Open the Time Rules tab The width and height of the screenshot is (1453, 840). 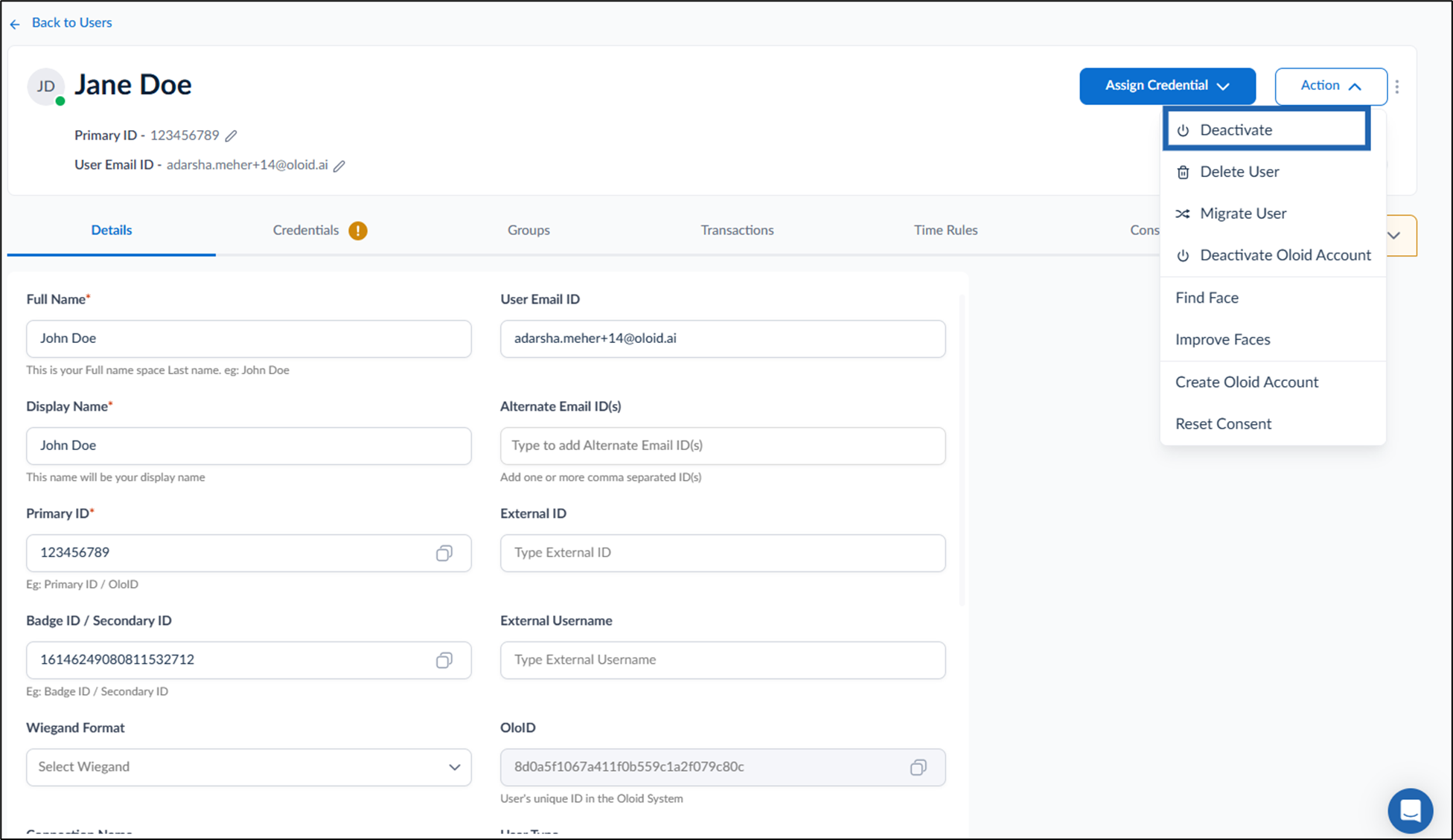coord(945,230)
